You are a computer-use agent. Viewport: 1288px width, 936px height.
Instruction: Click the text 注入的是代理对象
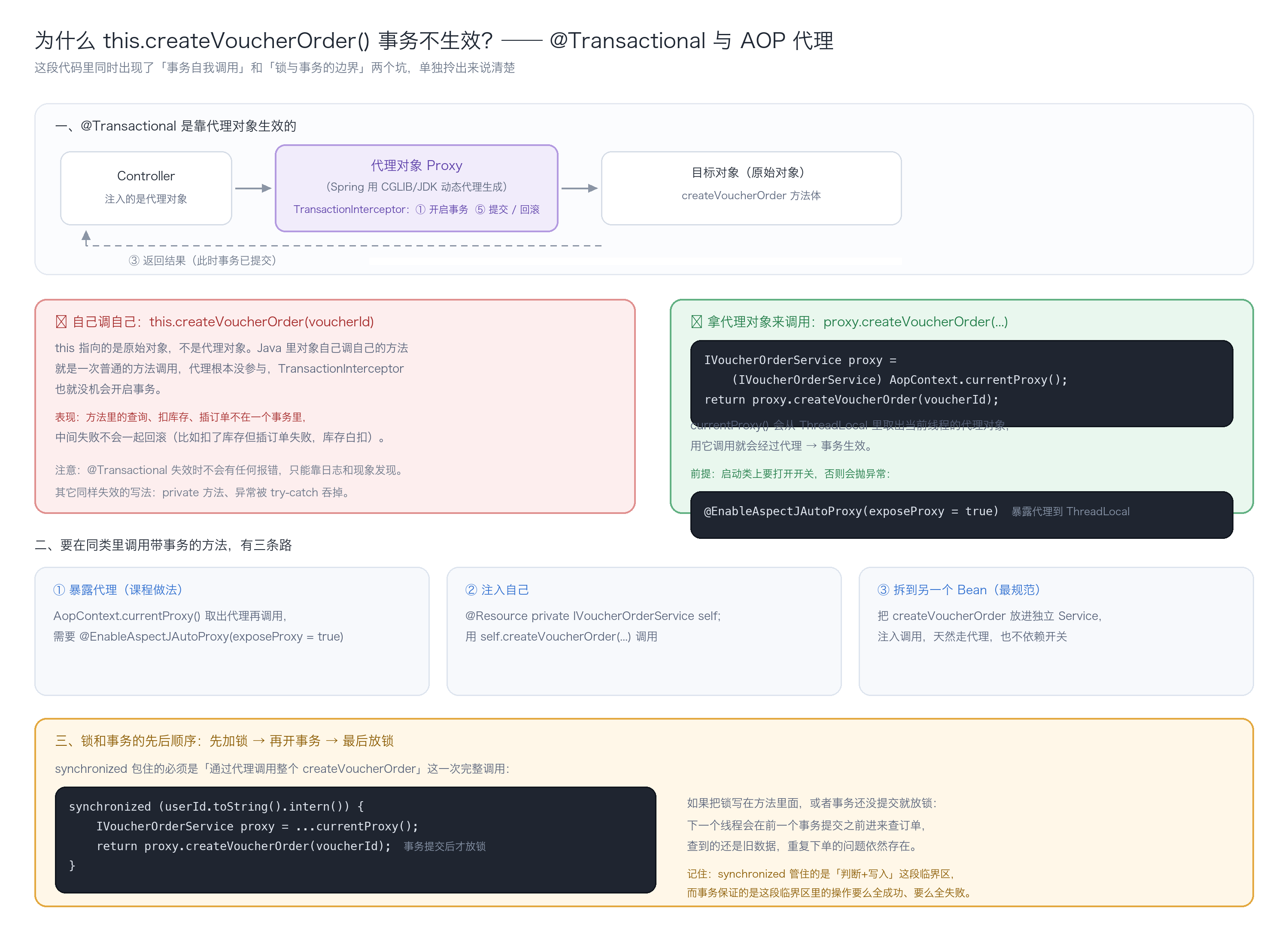[x=146, y=199]
